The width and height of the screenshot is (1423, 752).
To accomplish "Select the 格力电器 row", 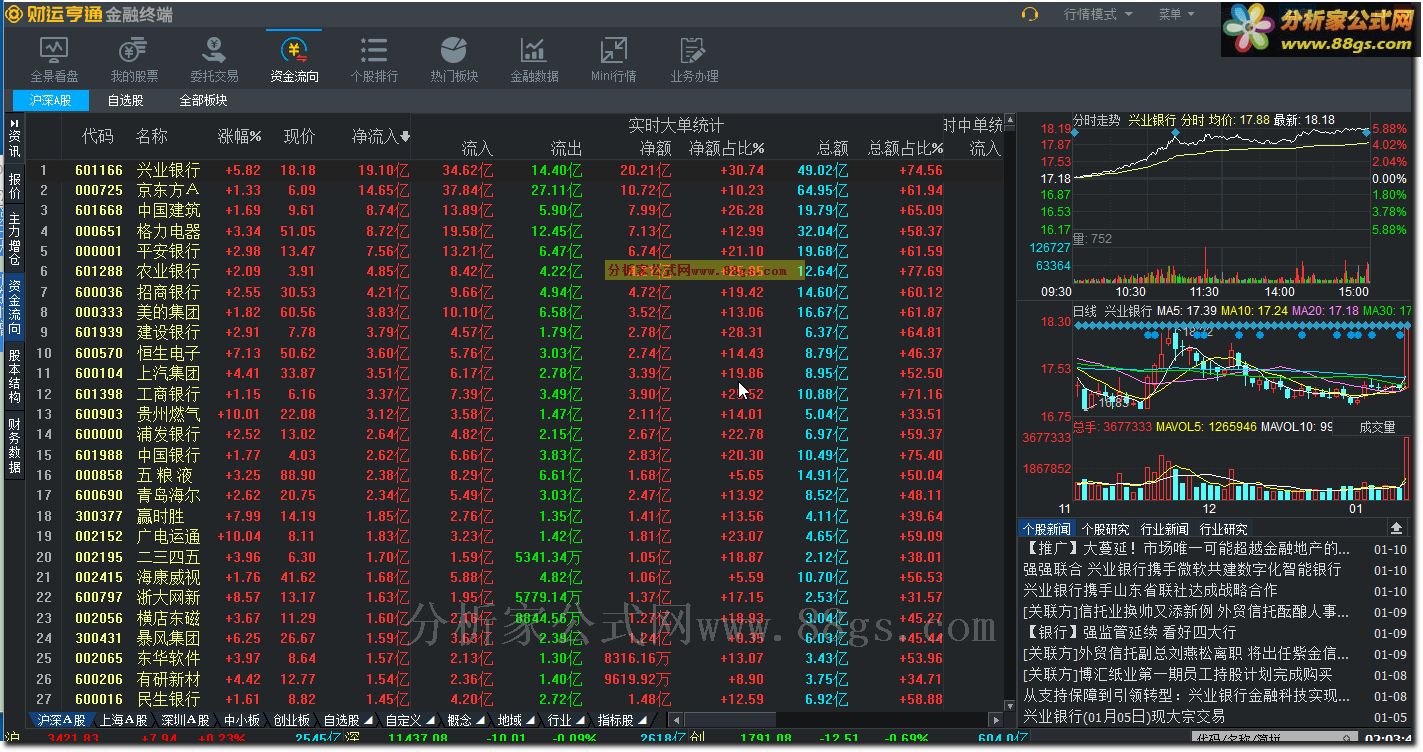I will tap(514, 231).
